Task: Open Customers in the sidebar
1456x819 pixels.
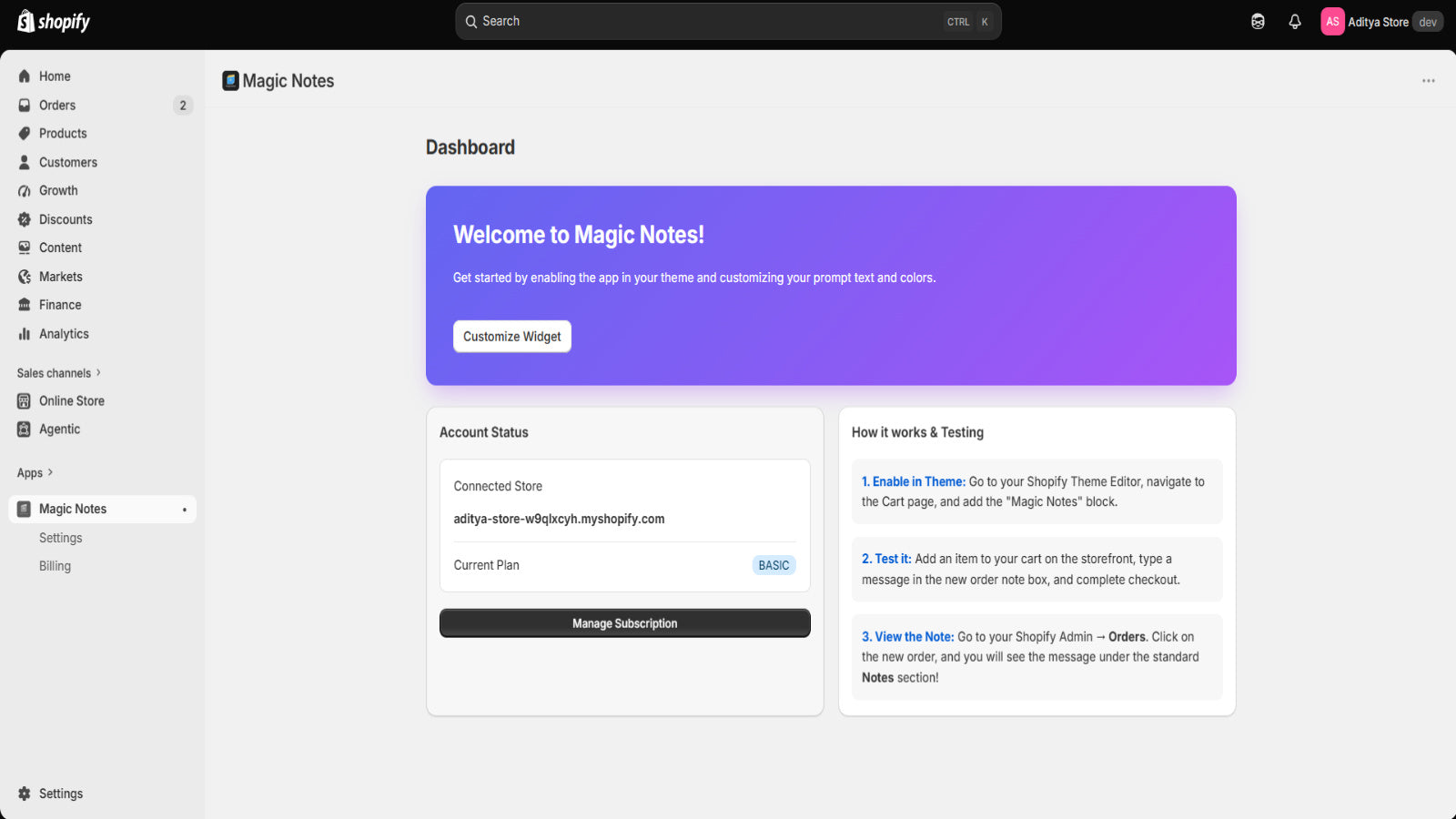Action: pyautogui.click(x=102, y=162)
